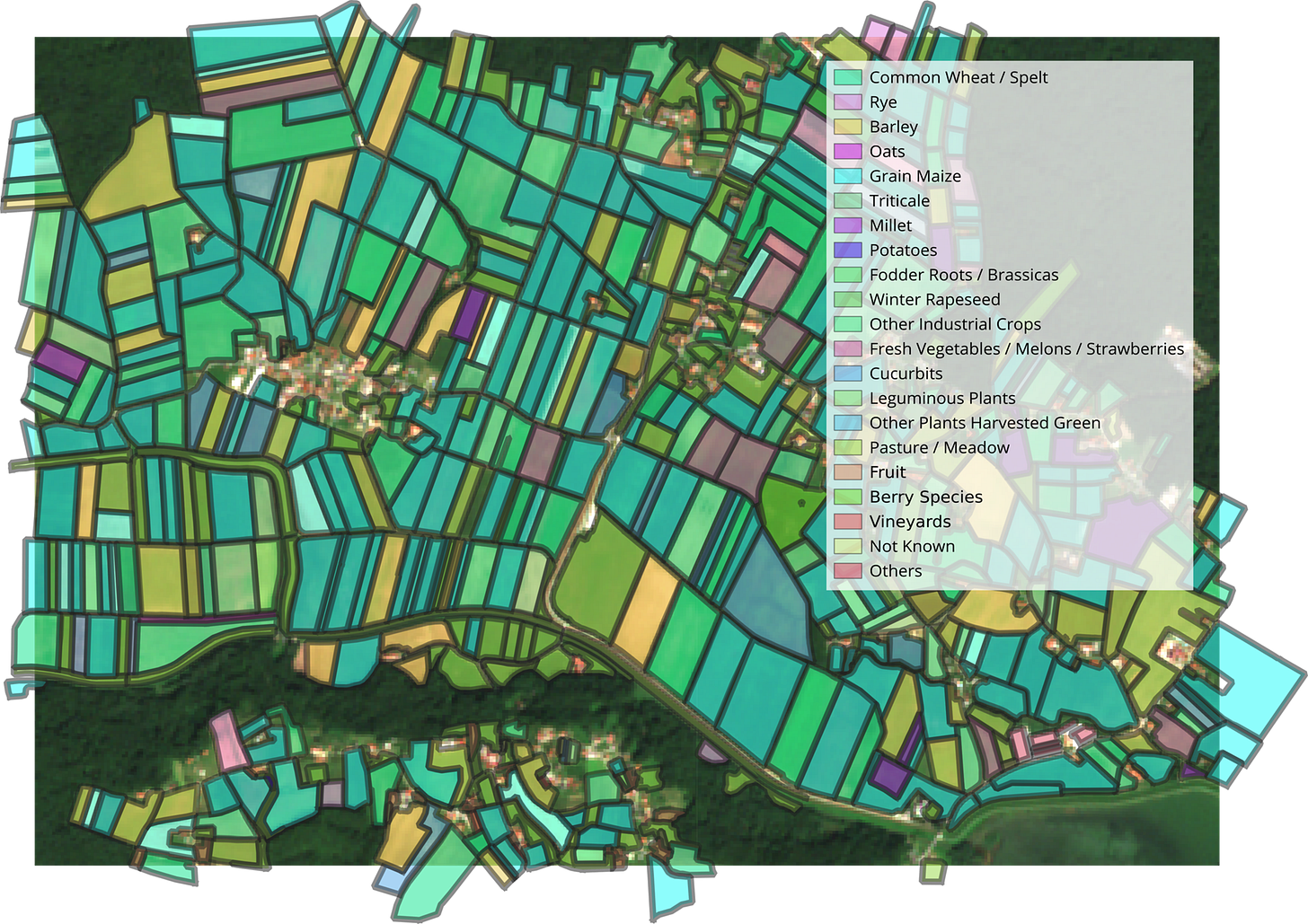This screenshot has width=1308, height=924.
Task: Select the Berry Species legend label
Action: coord(926,497)
